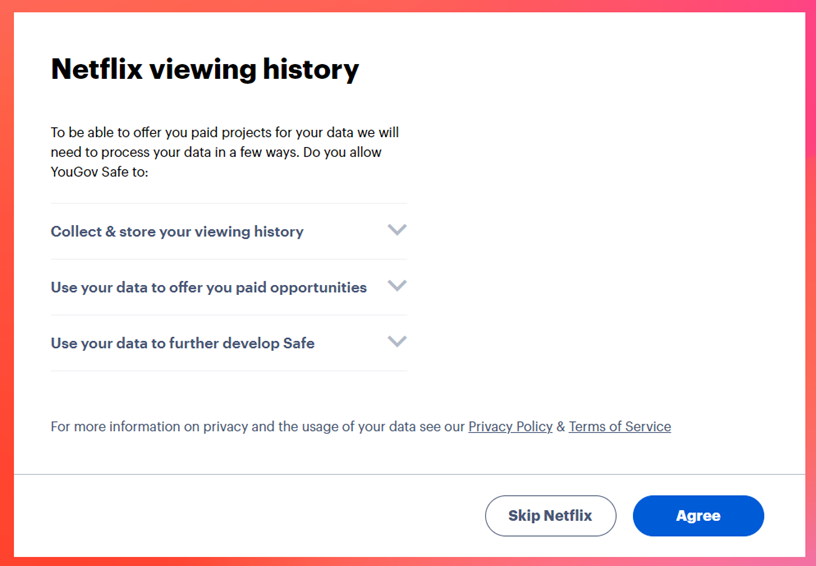Click the 'Netflix viewing history' heading
The width and height of the screenshot is (816, 566).
[205, 69]
